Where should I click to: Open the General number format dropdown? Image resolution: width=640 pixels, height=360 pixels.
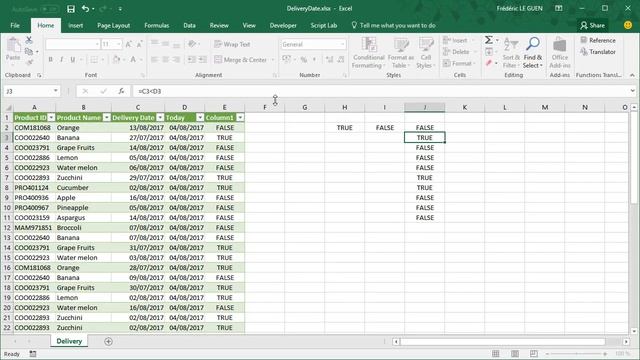tap(342, 44)
